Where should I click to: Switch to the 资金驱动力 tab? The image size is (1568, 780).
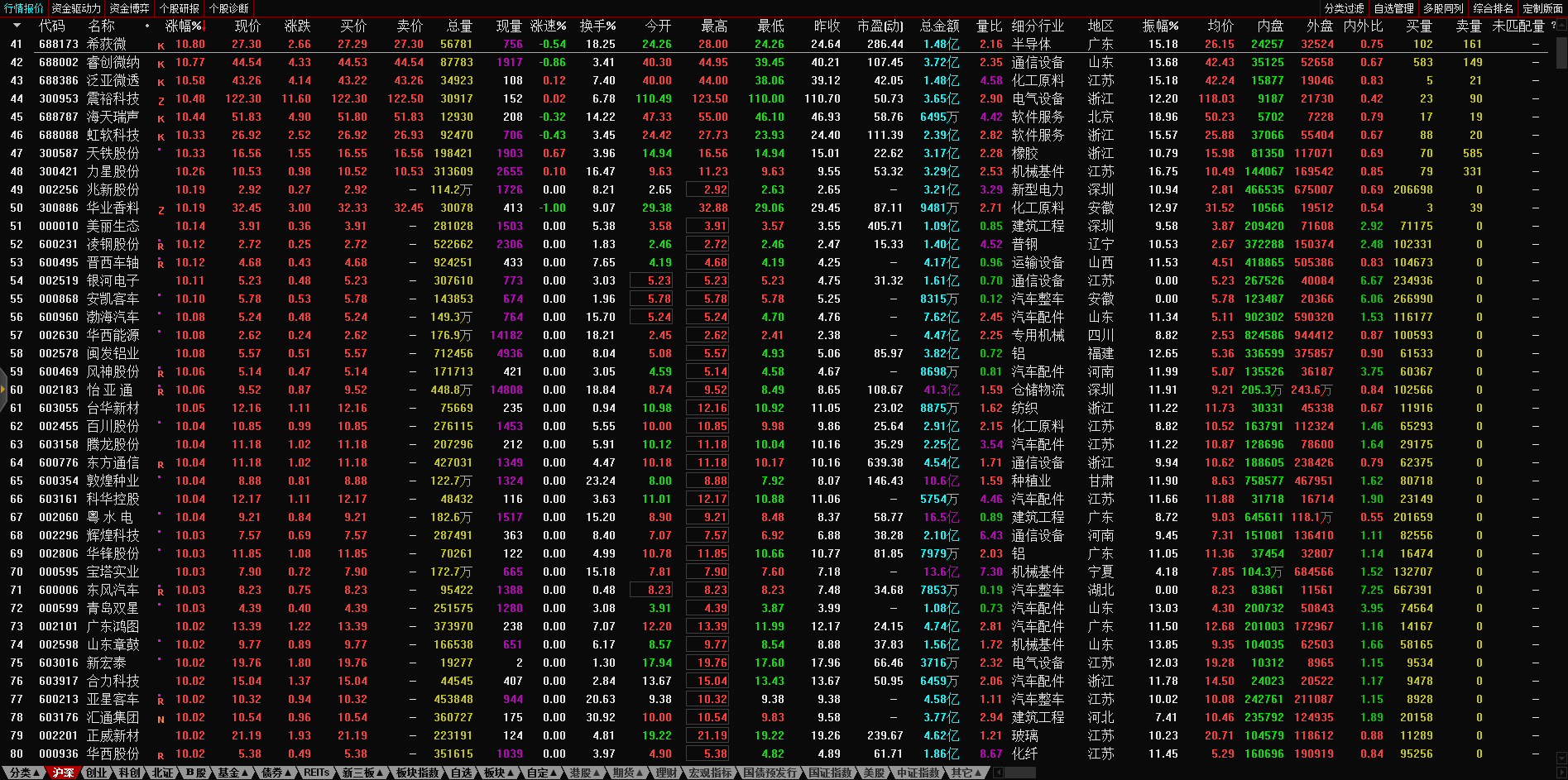76,8
